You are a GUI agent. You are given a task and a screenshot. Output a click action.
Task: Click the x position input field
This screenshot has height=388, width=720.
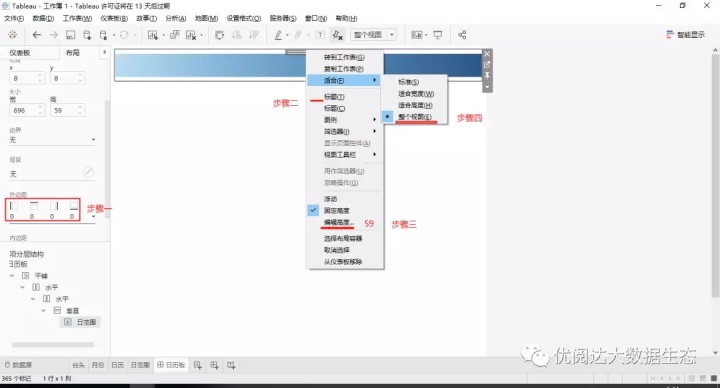point(27,79)
